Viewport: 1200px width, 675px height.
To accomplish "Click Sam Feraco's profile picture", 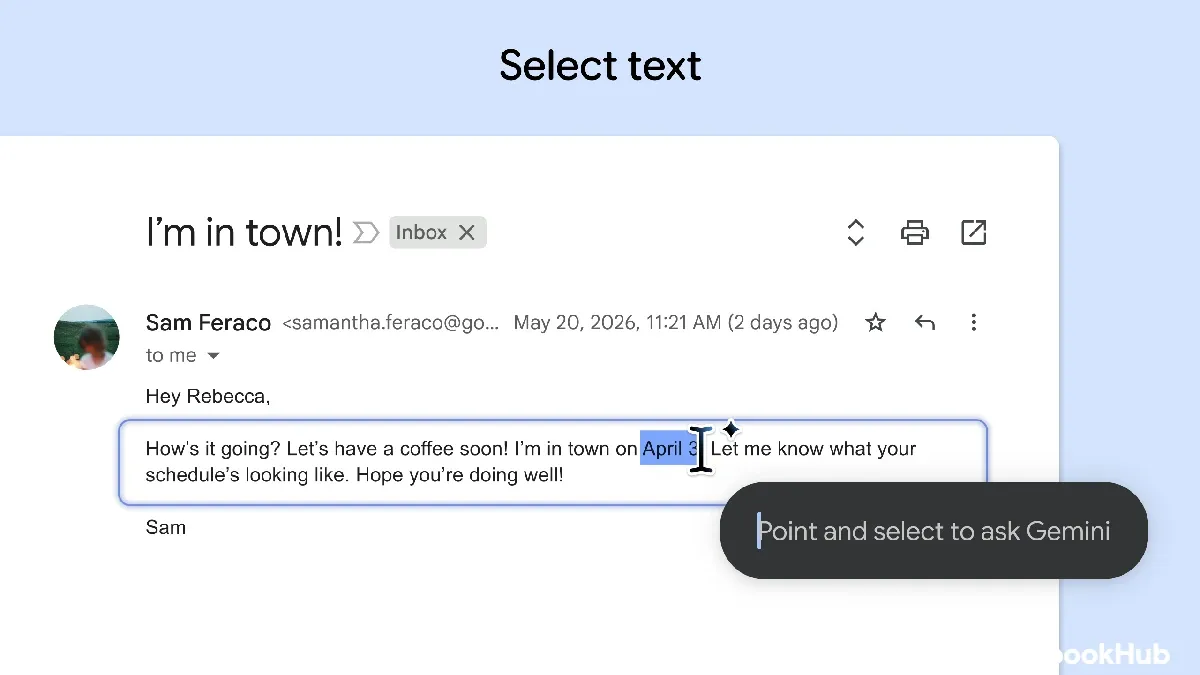I will tap(87, 337).
